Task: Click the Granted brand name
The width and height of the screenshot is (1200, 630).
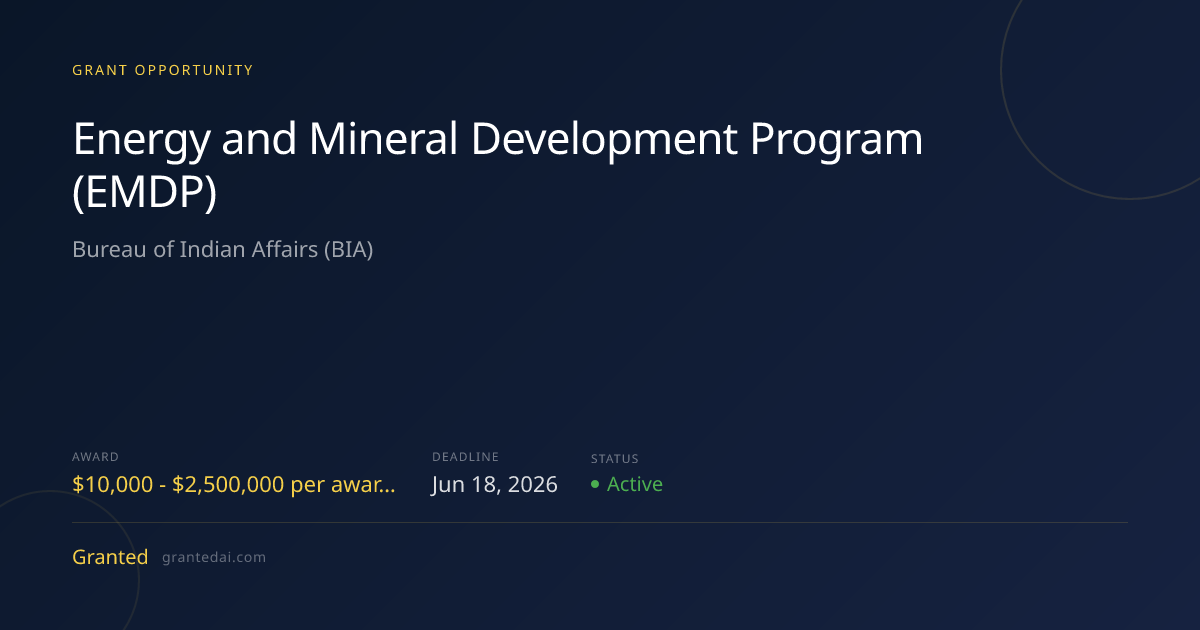Action: [110, 557]
